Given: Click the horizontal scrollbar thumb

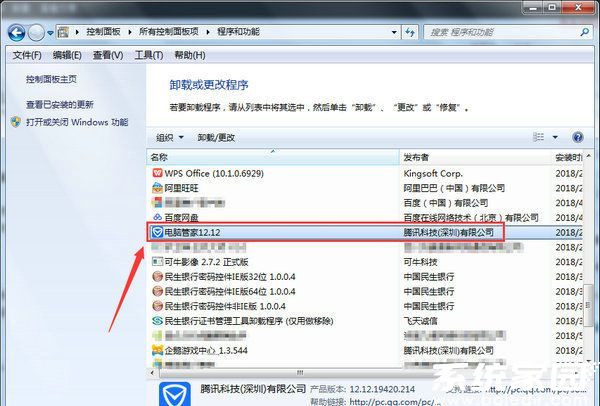Looking at the screenshot, I should pos(300,373).
